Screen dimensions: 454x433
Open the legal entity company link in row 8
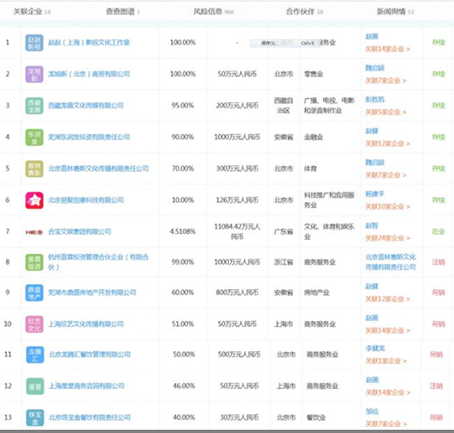(x=391, y=262)
